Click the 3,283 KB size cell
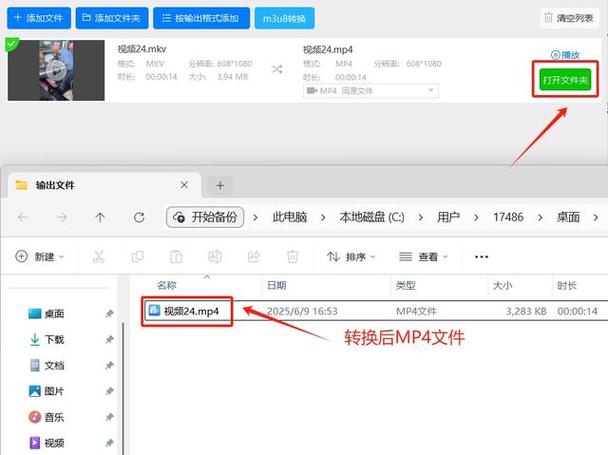The image size is (608, 455). (526, 311)
